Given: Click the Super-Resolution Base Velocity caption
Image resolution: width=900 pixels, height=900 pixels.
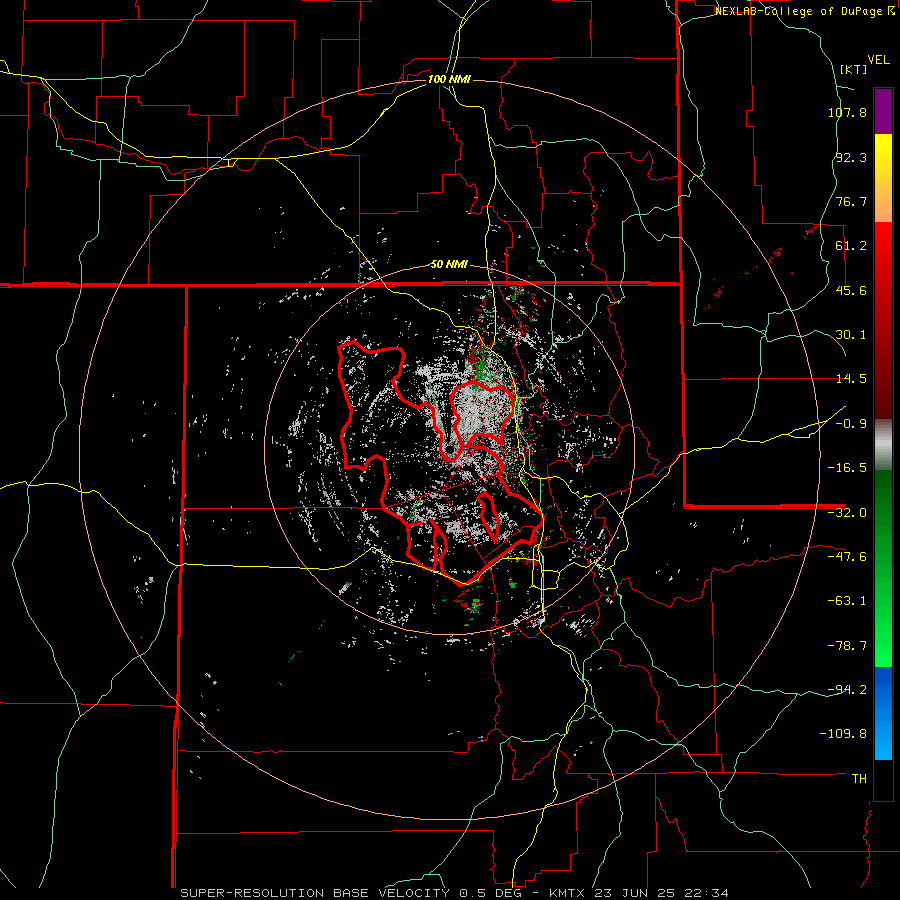Looking at the screenshot, I should tap(455, 893).
